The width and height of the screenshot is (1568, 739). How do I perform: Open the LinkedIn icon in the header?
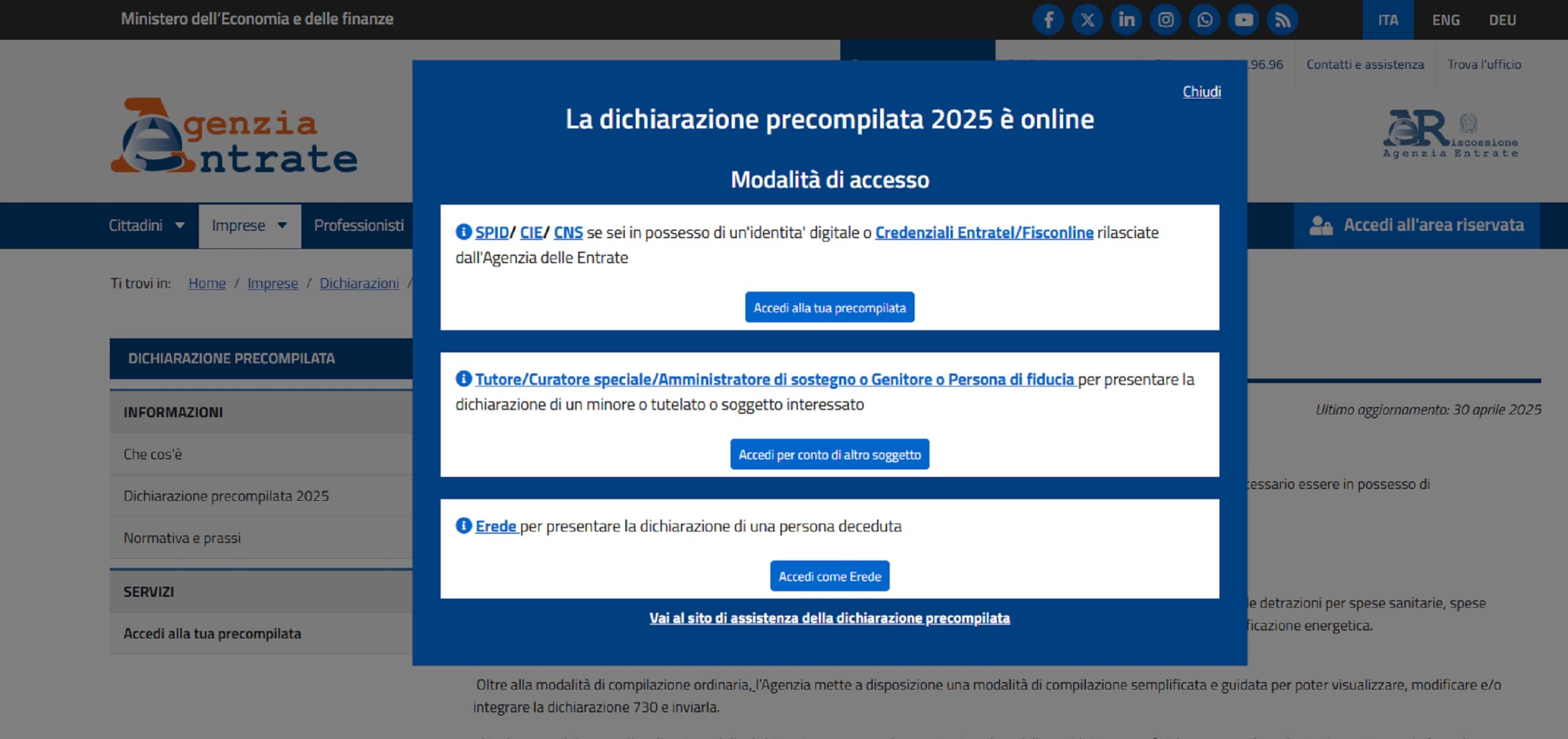pos(1127,19)
